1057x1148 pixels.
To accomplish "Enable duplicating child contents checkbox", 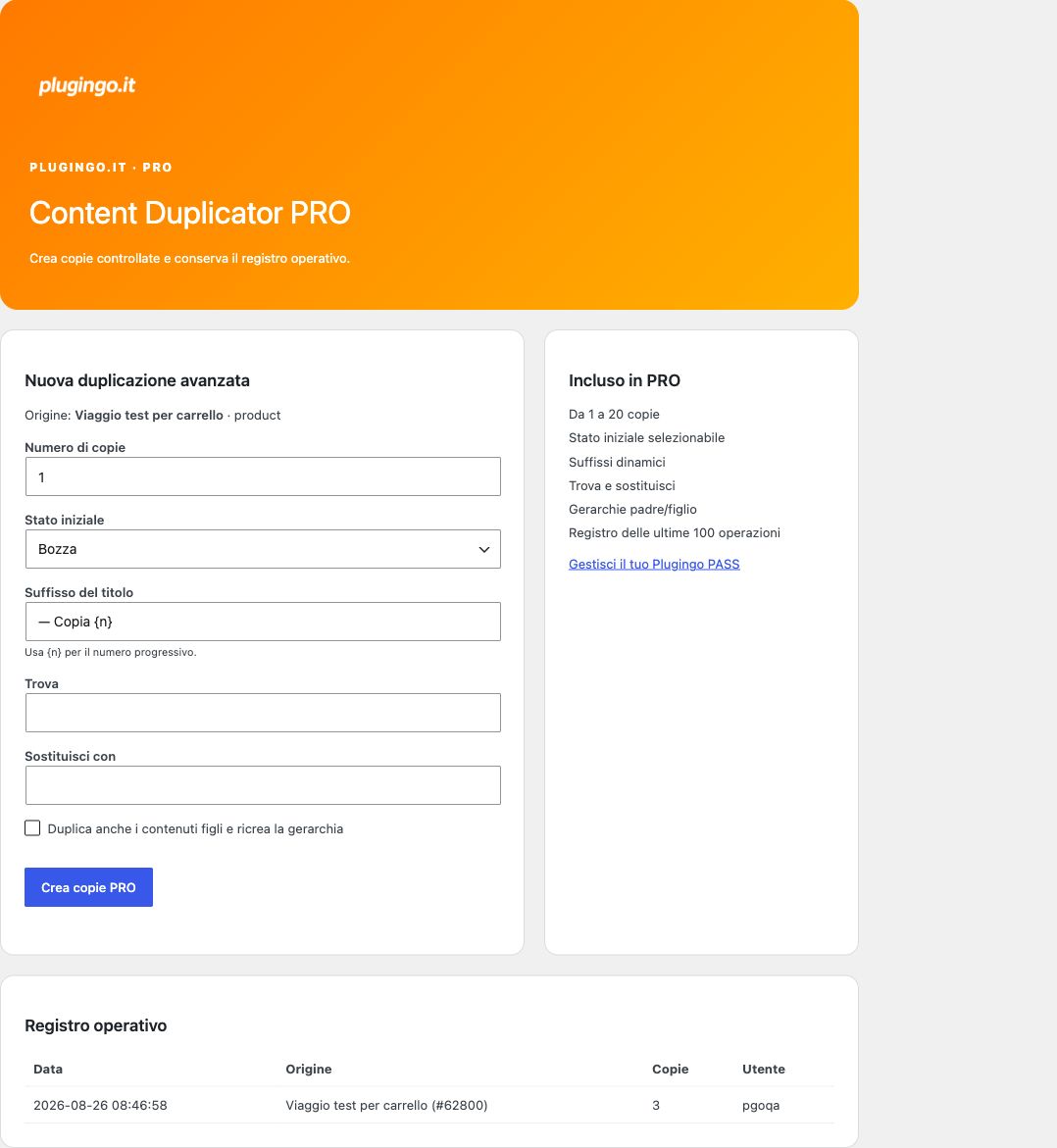I will (32, 828).
